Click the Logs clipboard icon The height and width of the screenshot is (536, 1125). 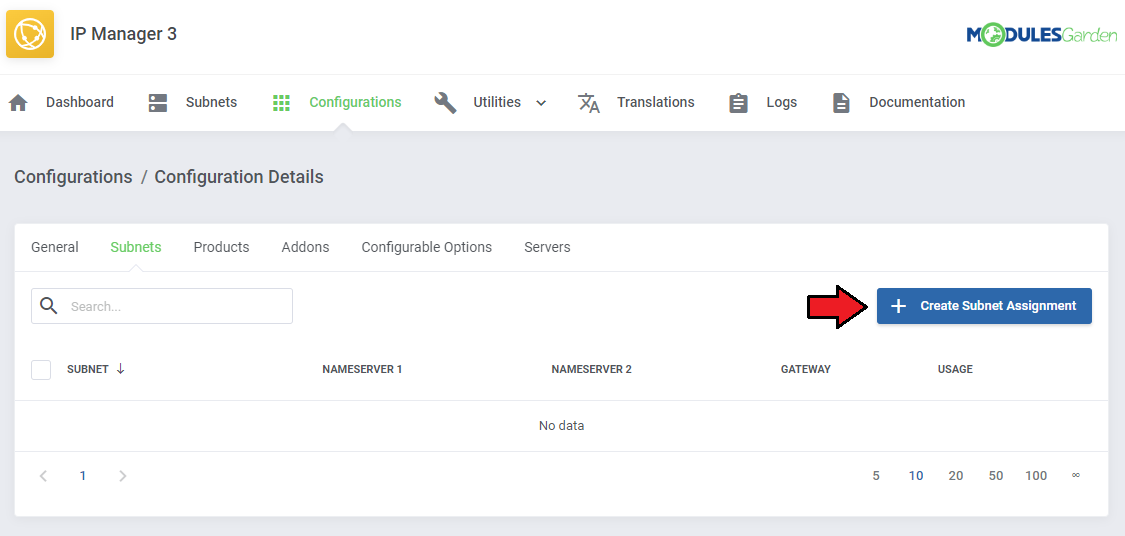pos(738,103)
